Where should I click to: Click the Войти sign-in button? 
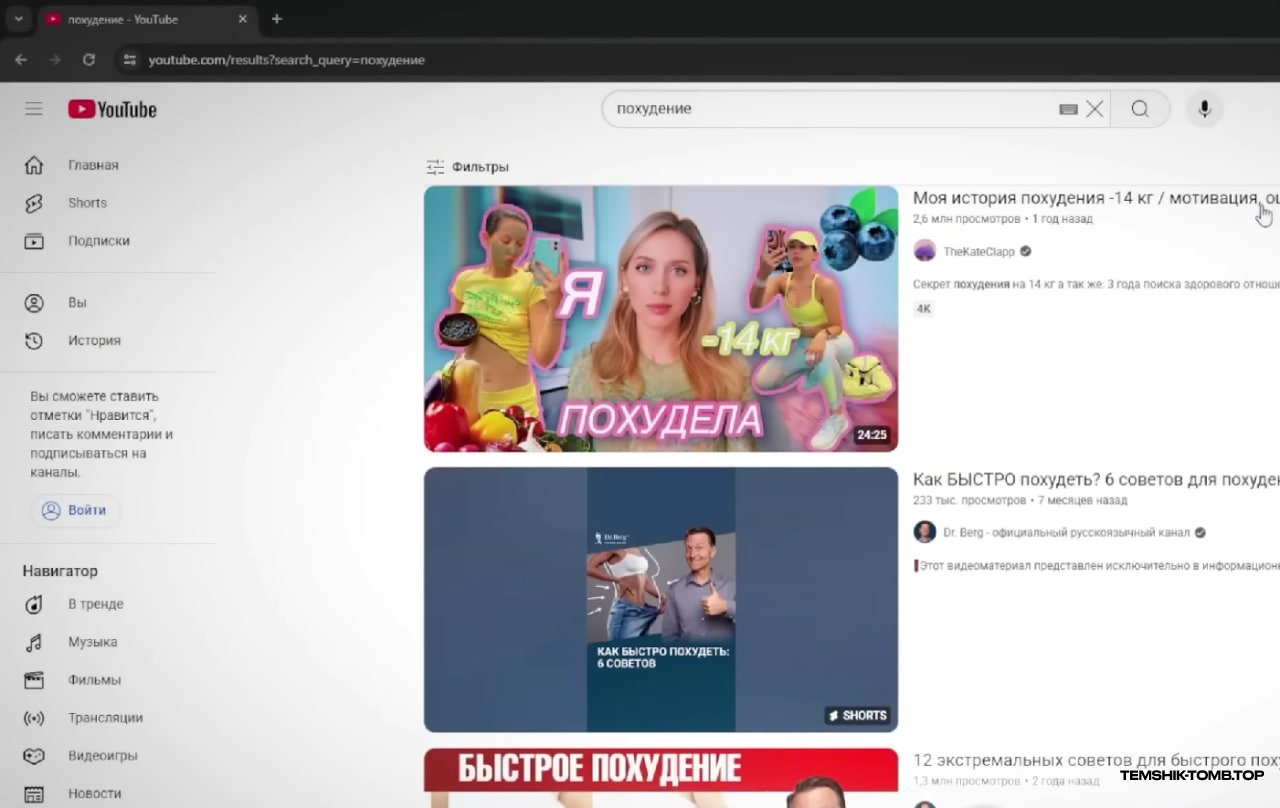75,510
